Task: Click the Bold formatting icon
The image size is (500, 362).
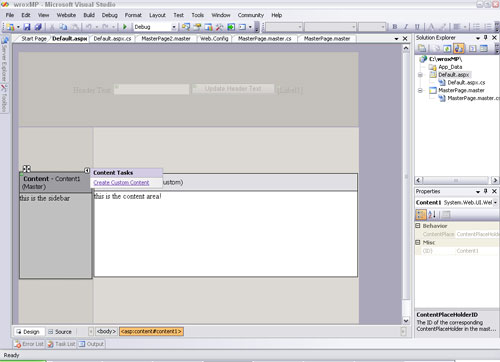Action: 395,27
